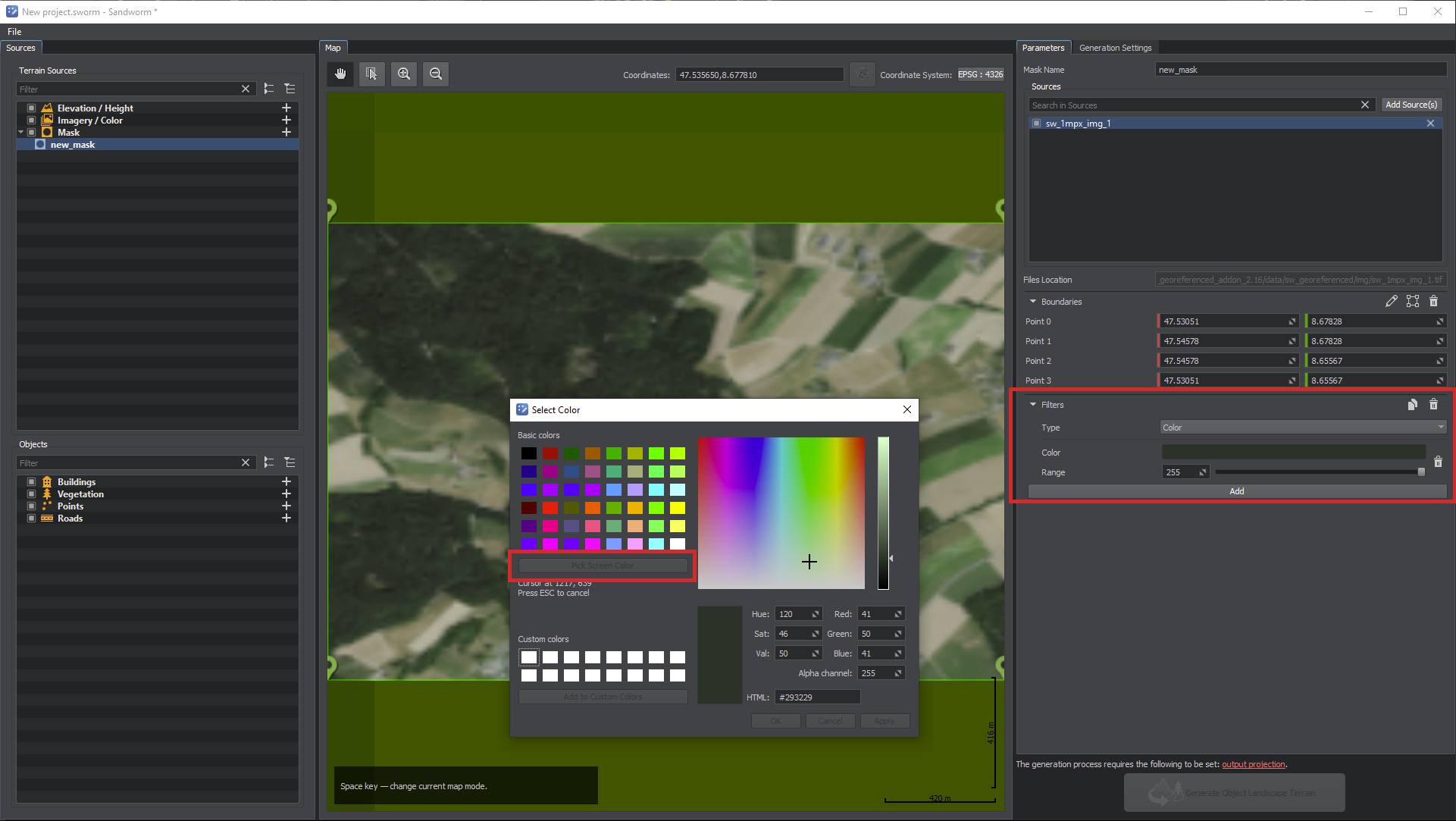Click the copy filters icon
This screenshot has width=1456, height=821.
[1412, 404]
